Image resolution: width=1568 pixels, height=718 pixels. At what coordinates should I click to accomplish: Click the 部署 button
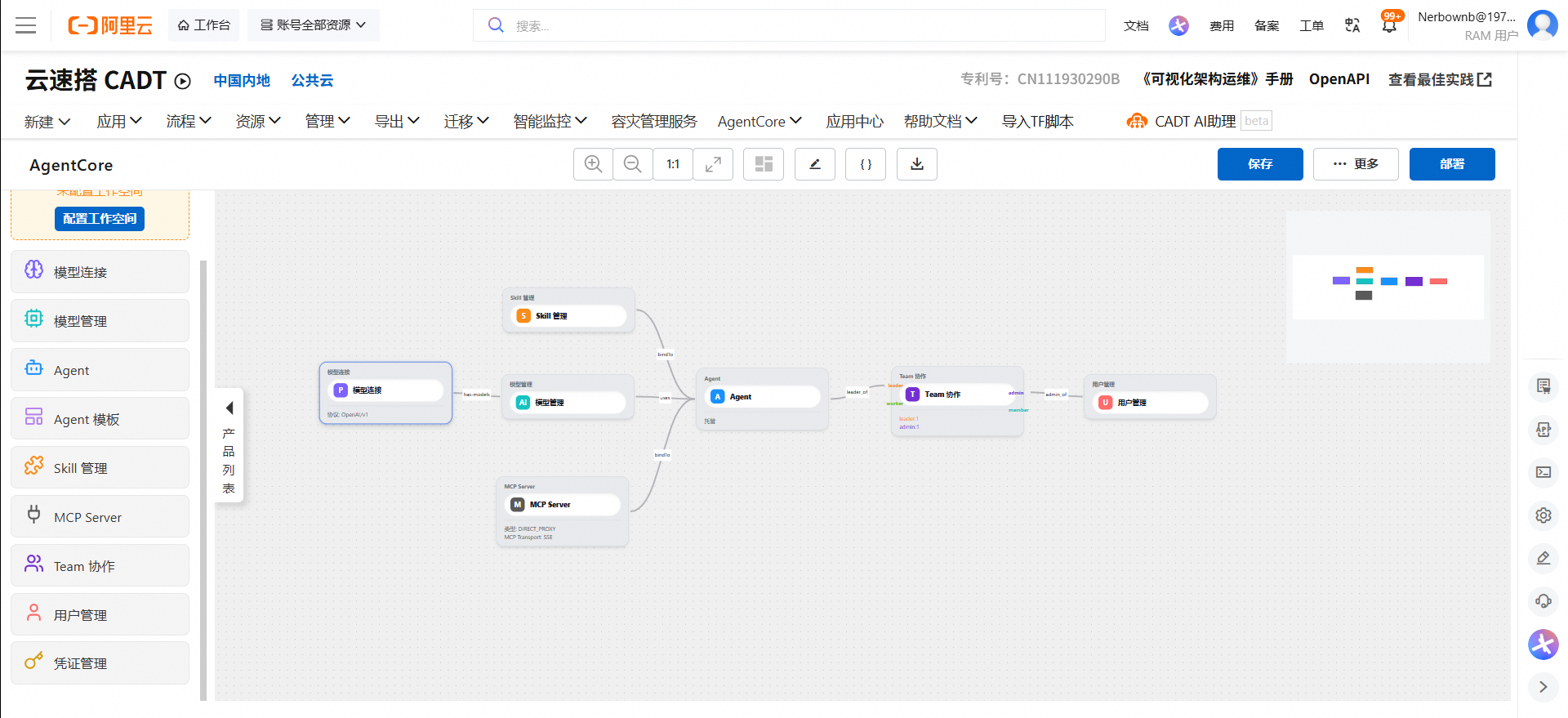[1452, 164]
